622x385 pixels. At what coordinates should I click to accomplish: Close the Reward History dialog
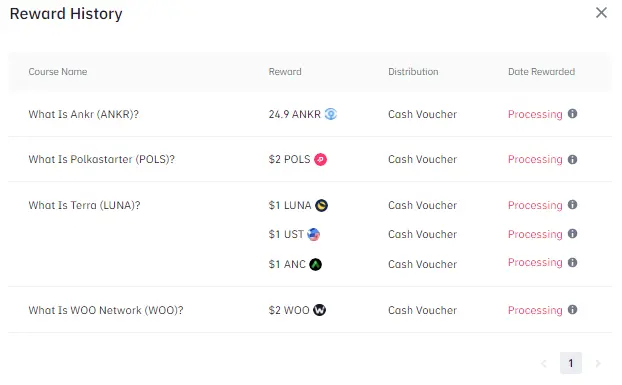601,13
